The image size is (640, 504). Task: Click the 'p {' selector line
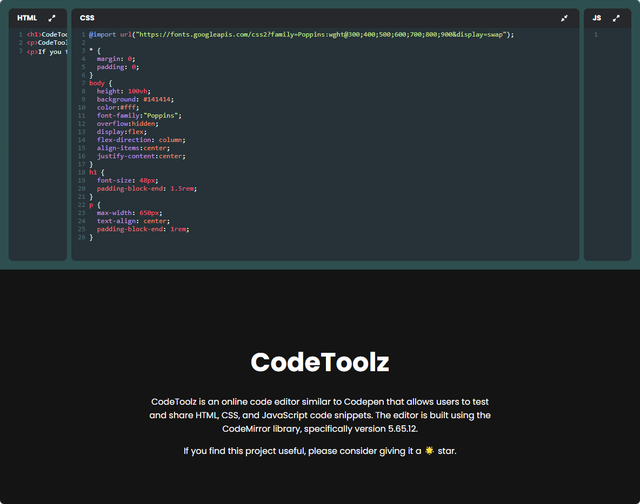95,205
